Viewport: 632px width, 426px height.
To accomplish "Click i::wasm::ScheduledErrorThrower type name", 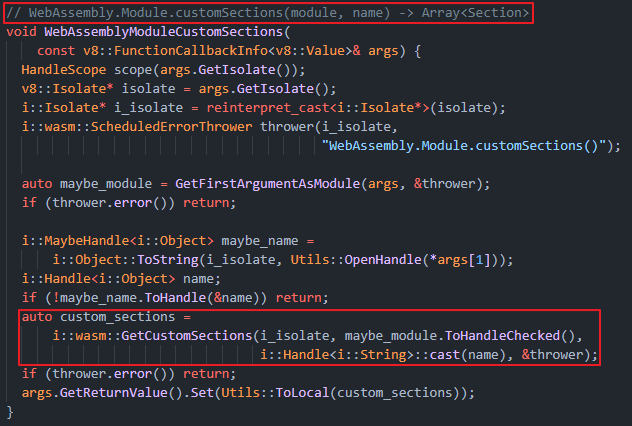I will coord(137,127).
